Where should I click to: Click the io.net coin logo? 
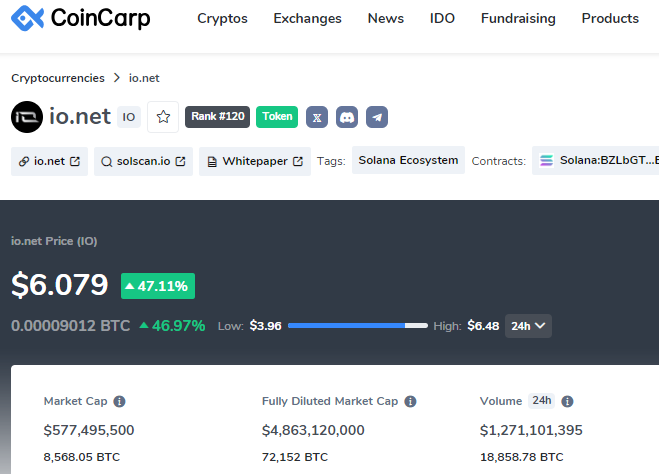click(27, 117)
